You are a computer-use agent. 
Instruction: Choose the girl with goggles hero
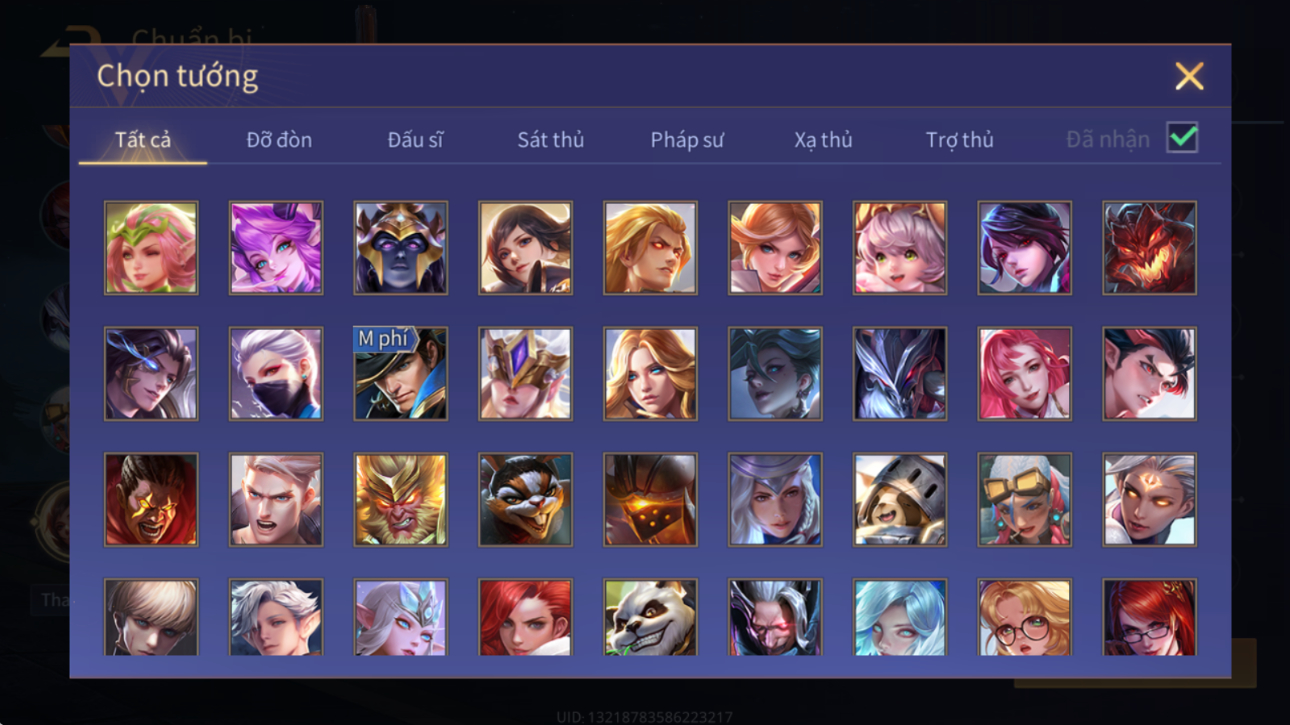click(x=1024, y=500)
